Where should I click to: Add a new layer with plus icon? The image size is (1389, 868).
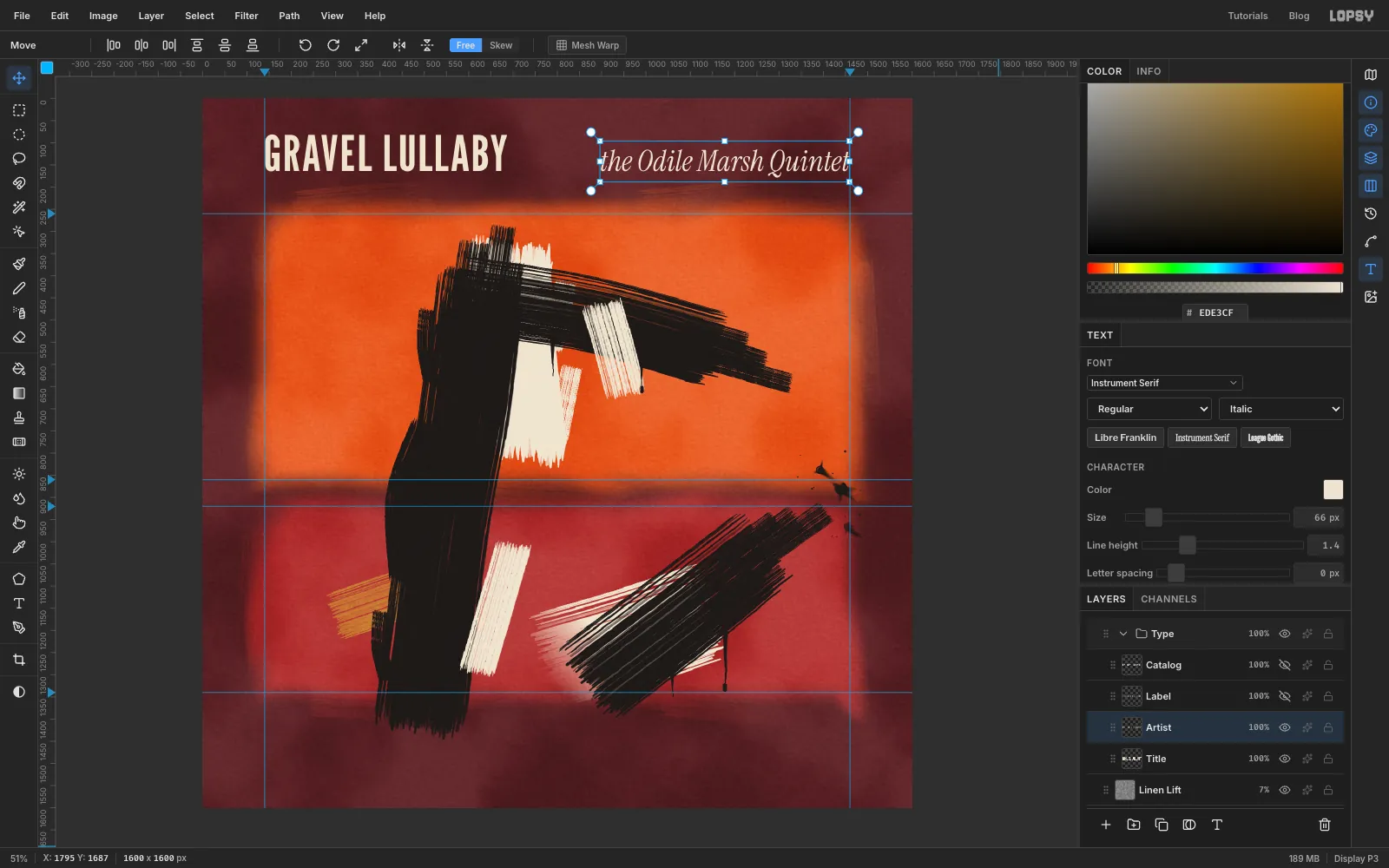[x=1106, y=825]
